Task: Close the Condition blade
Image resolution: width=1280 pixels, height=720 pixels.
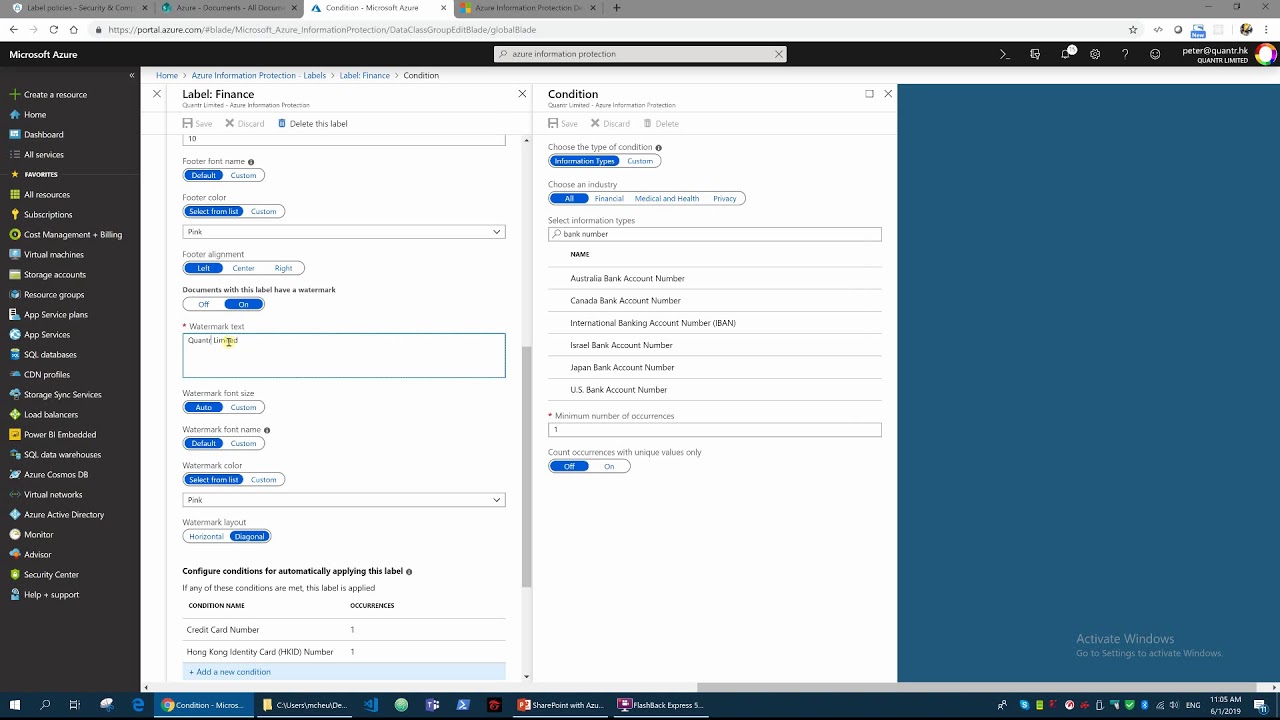Action: coord(888,93)
